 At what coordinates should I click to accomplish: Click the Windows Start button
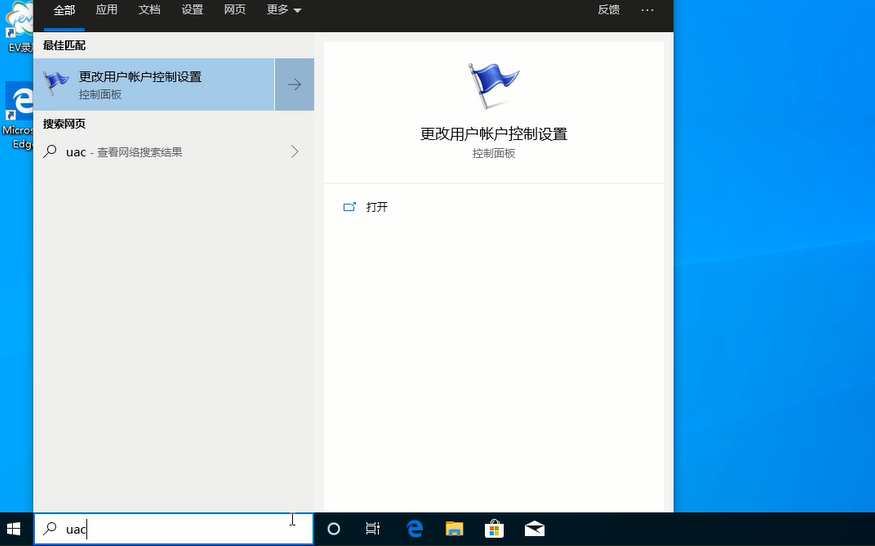(15, 529)
